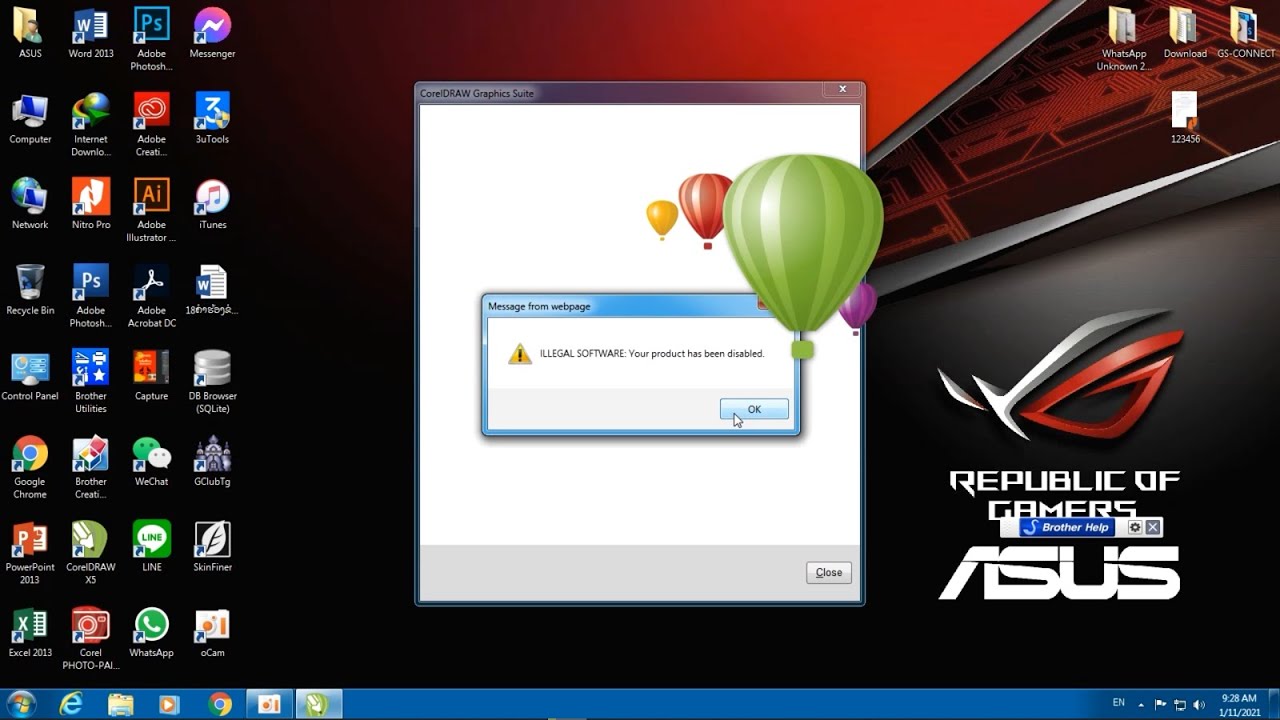Select the Adobe Illustrator shortcut

pyautogui.click(x=152, y=210)
